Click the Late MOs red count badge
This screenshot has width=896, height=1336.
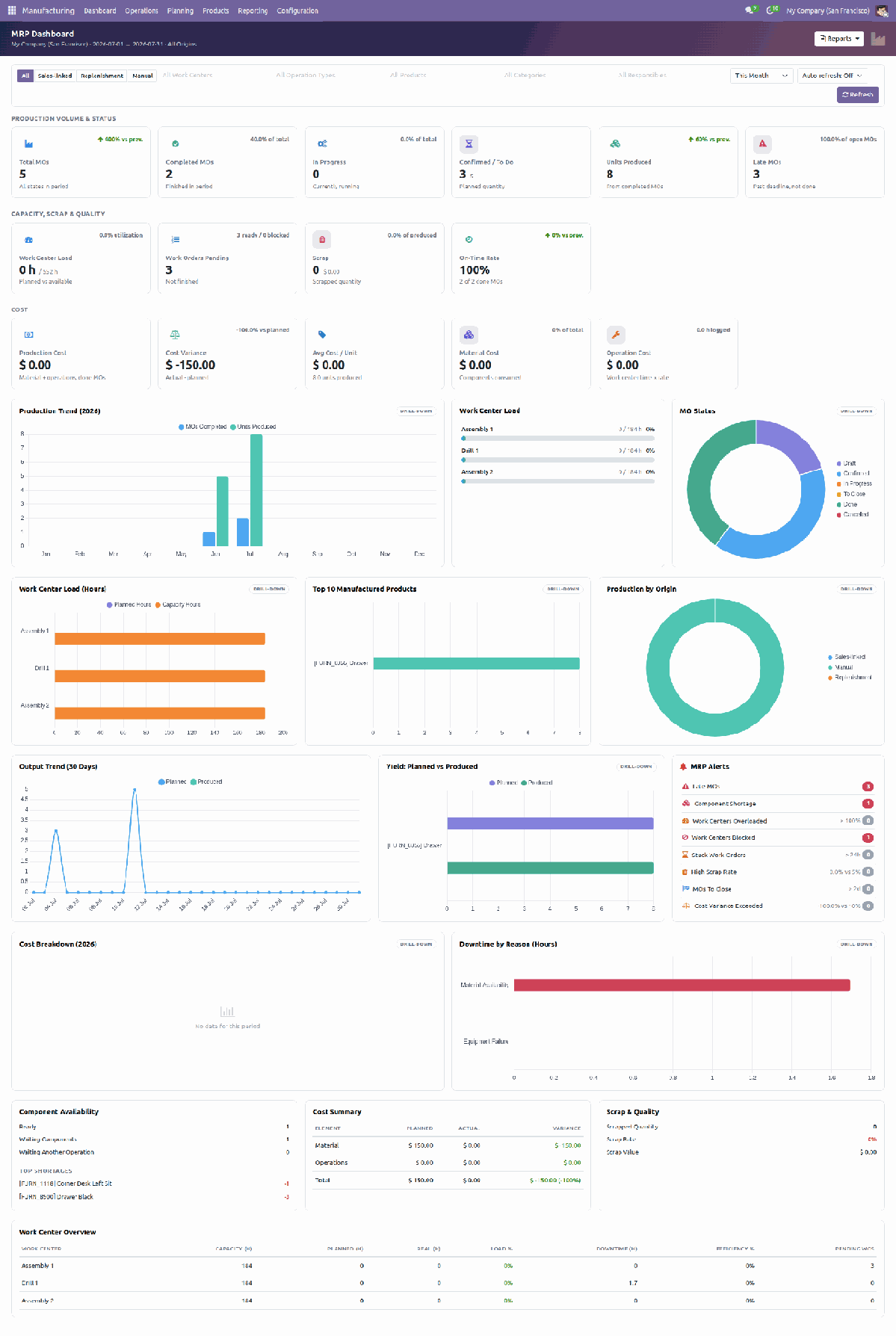[x=868, y=786]
